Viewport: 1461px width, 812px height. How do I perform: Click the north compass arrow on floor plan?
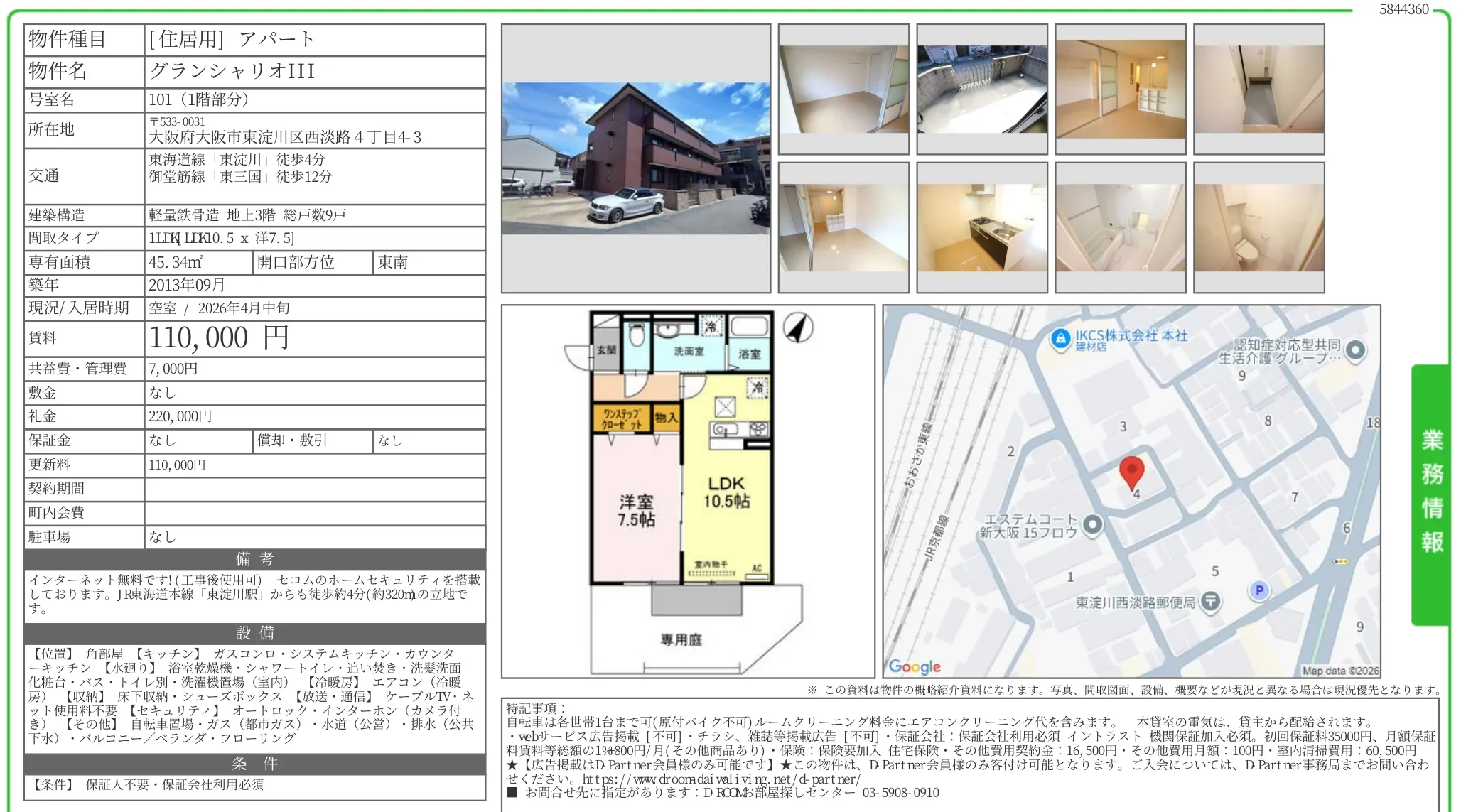pos(798,328)
